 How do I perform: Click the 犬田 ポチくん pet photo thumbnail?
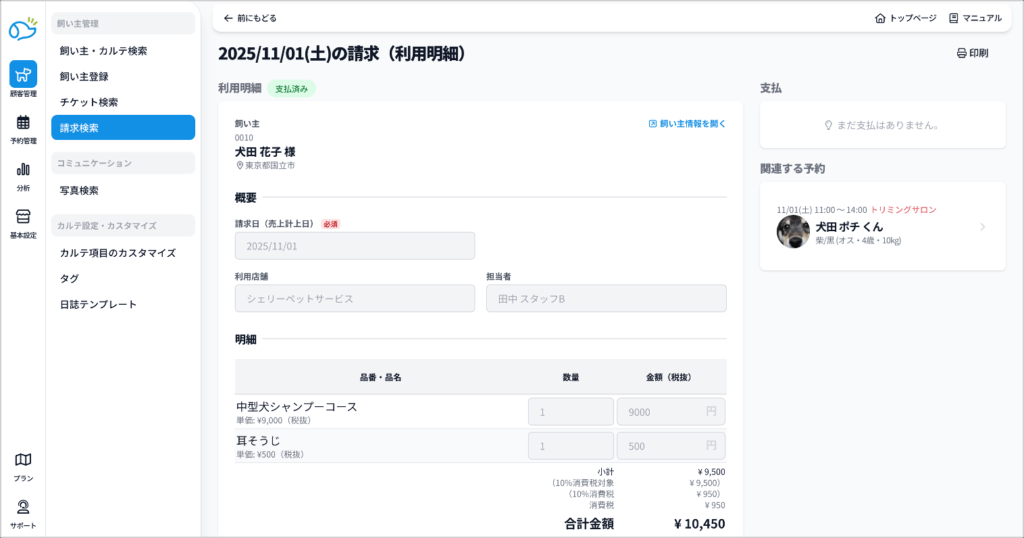(x=793, y=232)
